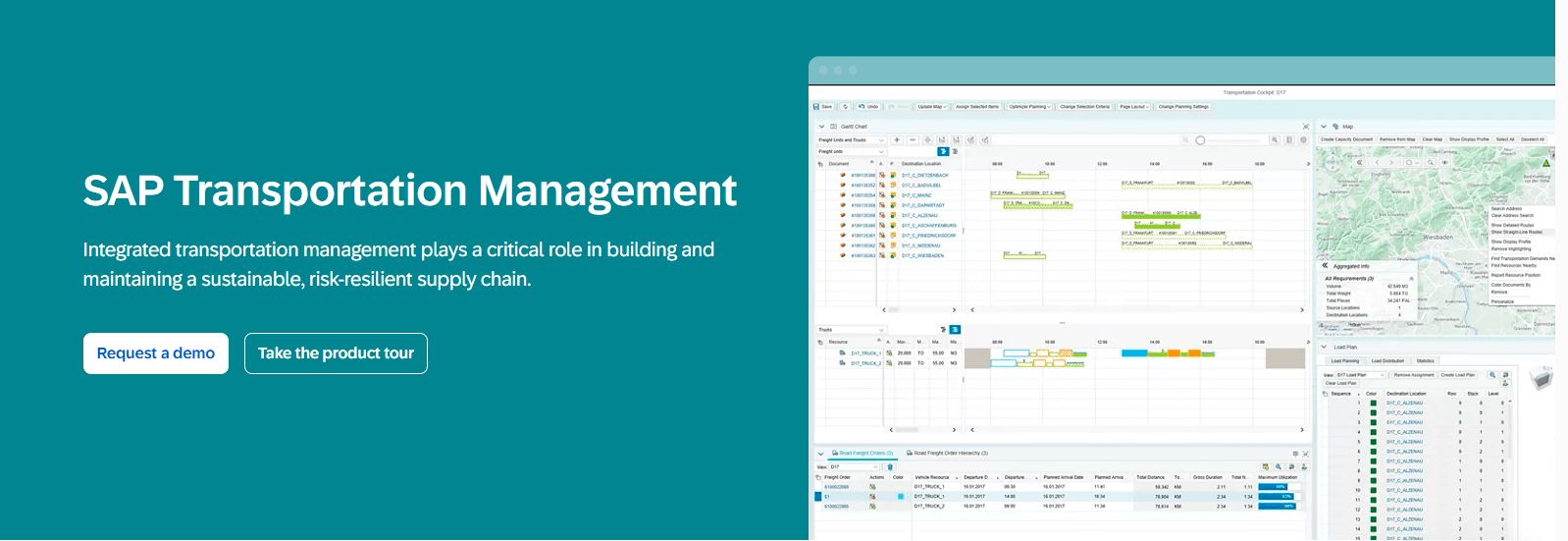Open D17 Load Plan view dropdown
Image resolution: width=1568 pixels, height=541 pixels.
(1360, 375)
